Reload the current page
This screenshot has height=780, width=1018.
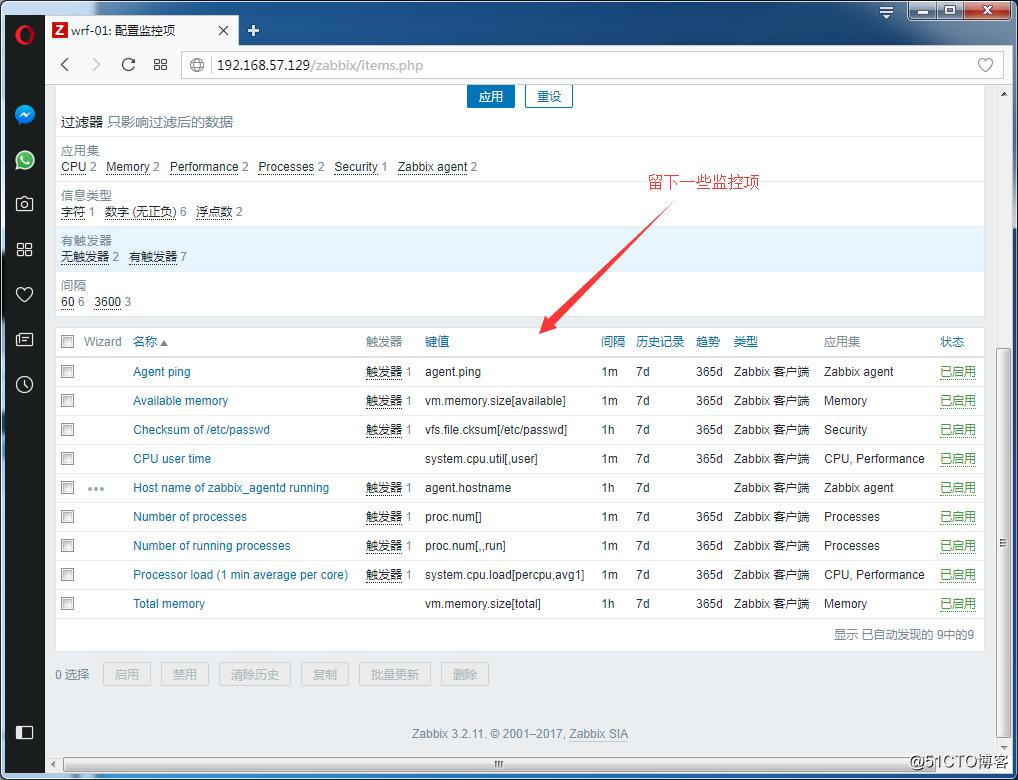click(x=129, y=65)
